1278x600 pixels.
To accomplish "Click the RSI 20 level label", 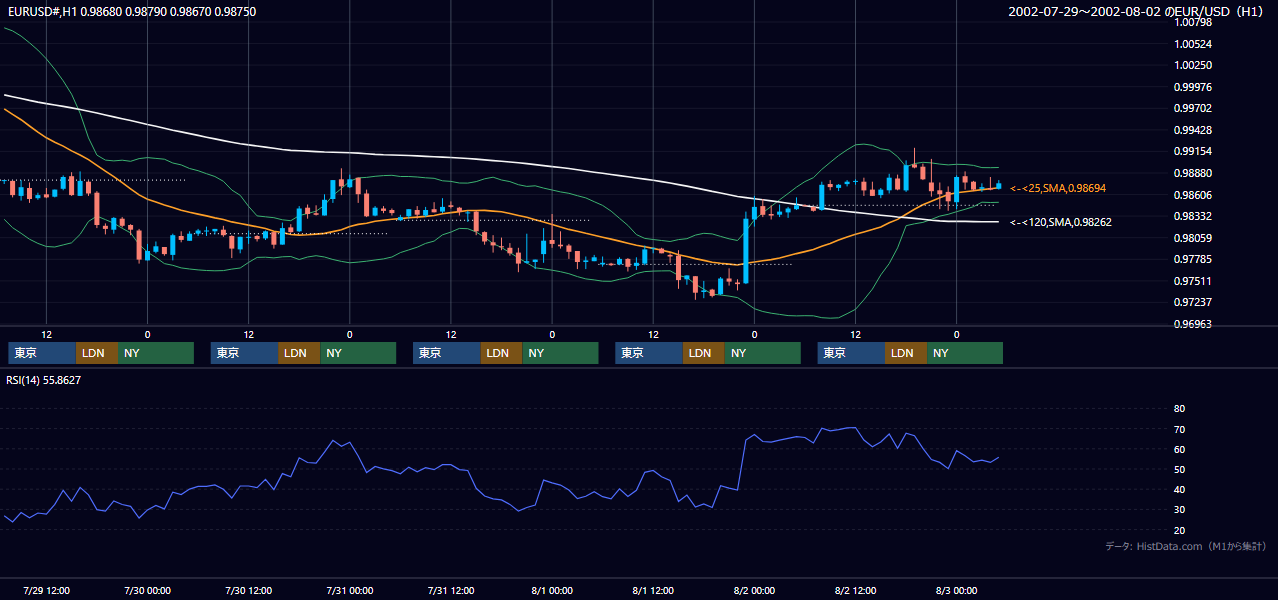I will coord(1179,530).
